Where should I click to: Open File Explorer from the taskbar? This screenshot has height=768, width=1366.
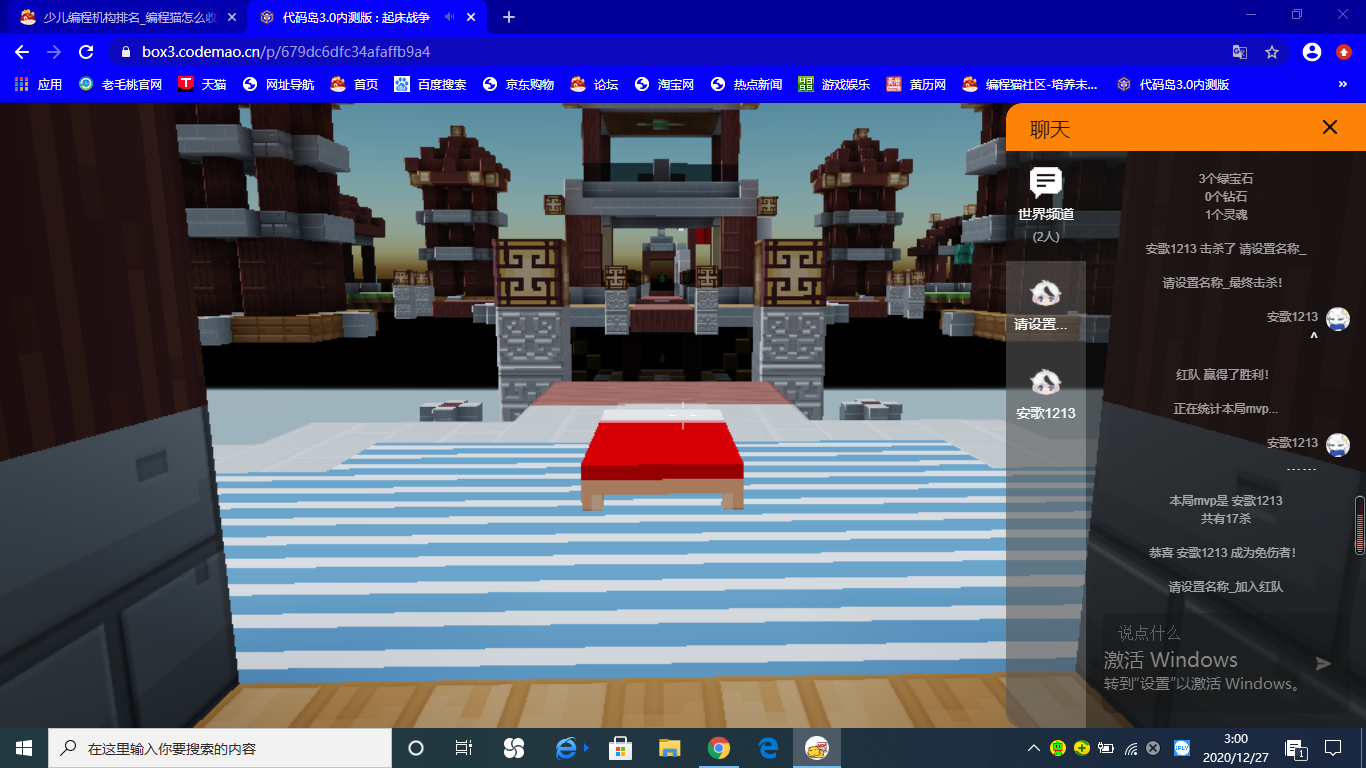point(669,748)
